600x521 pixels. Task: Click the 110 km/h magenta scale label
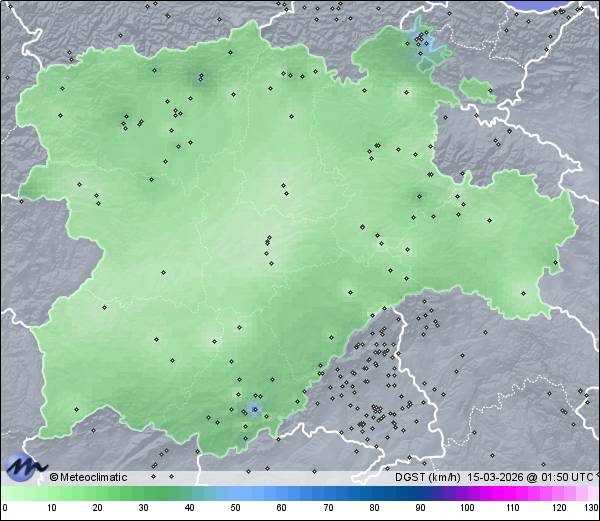click(512, 508)
